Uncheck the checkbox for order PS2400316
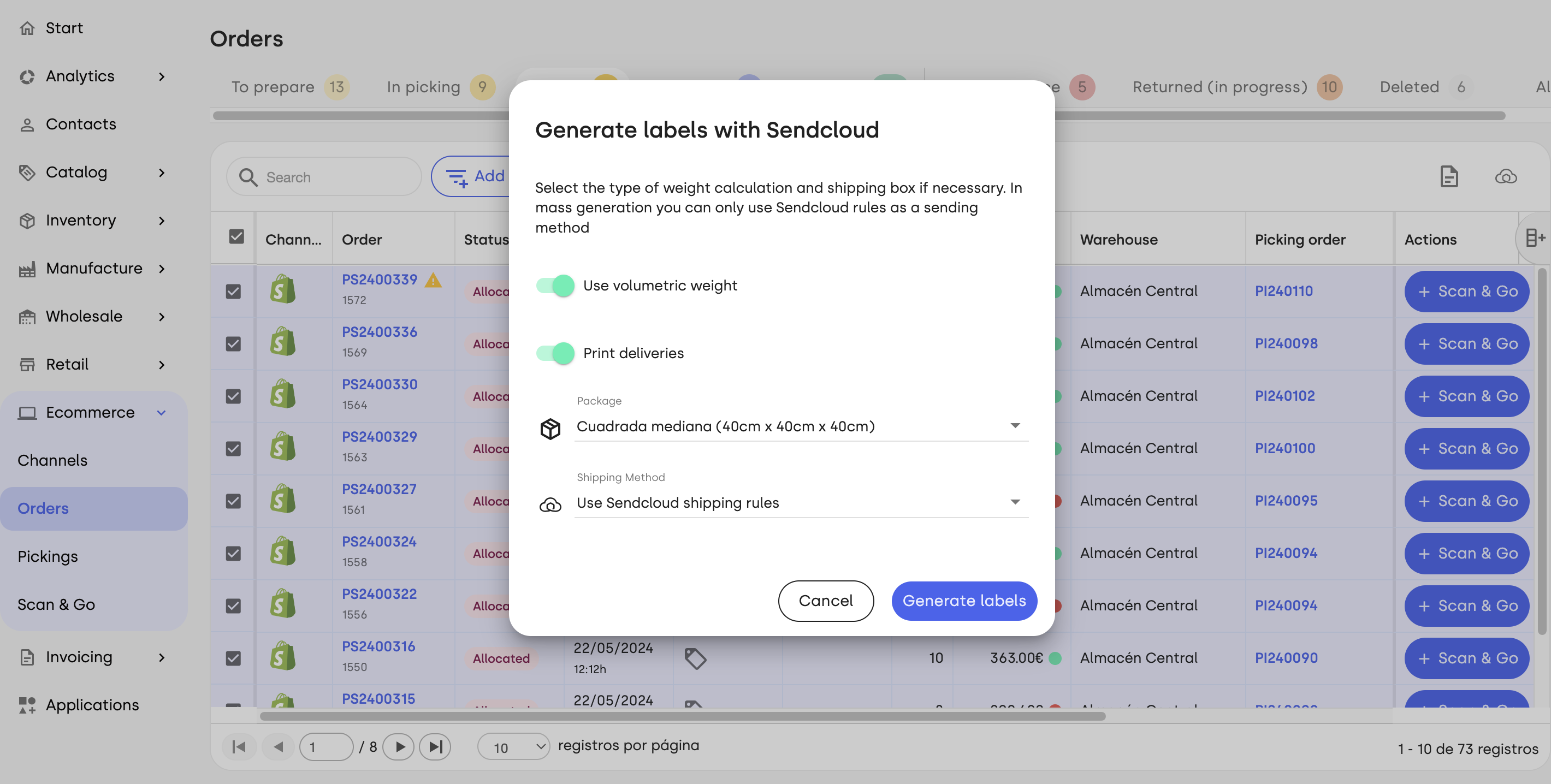This screenshot has width=1551, height=784. point(233,658)
